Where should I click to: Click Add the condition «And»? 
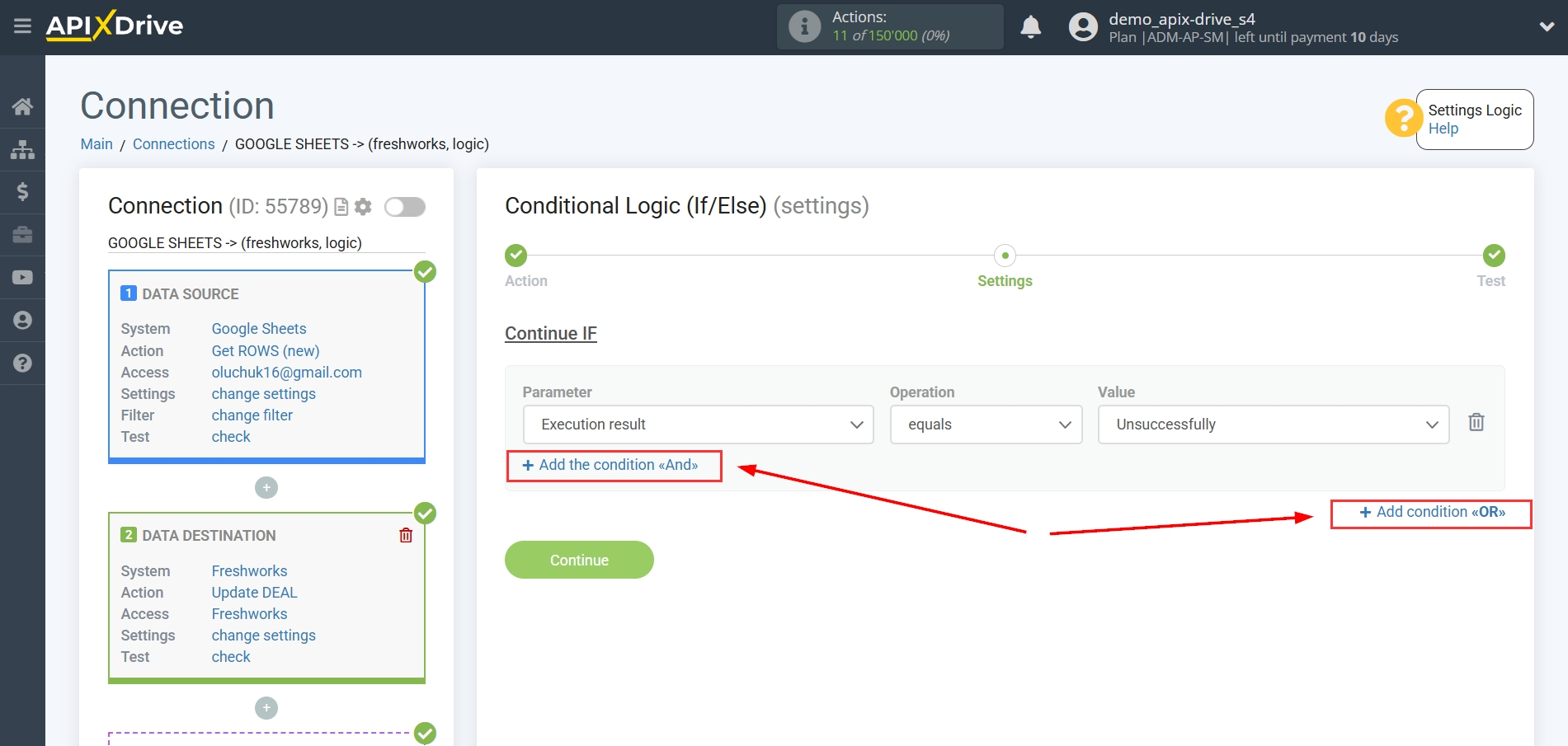610,465
